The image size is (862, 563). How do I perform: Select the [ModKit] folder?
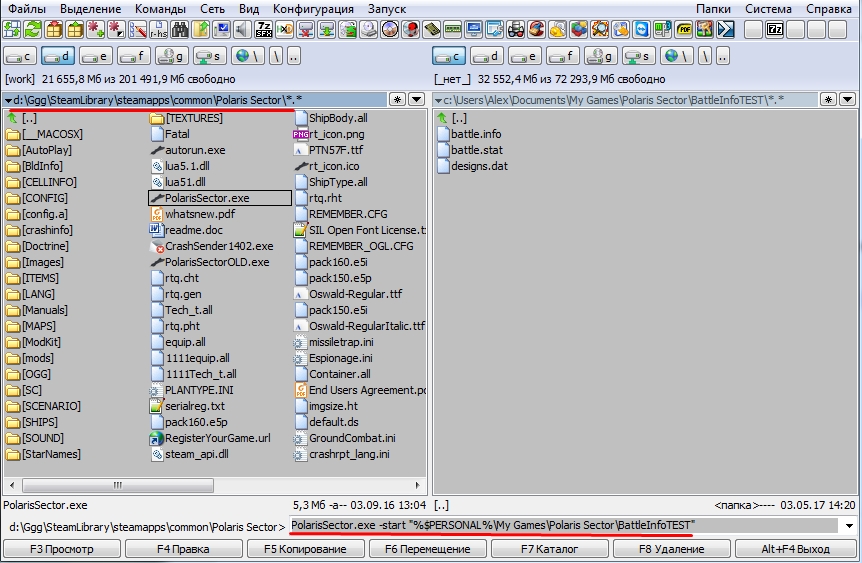click(x=34, y=342)
